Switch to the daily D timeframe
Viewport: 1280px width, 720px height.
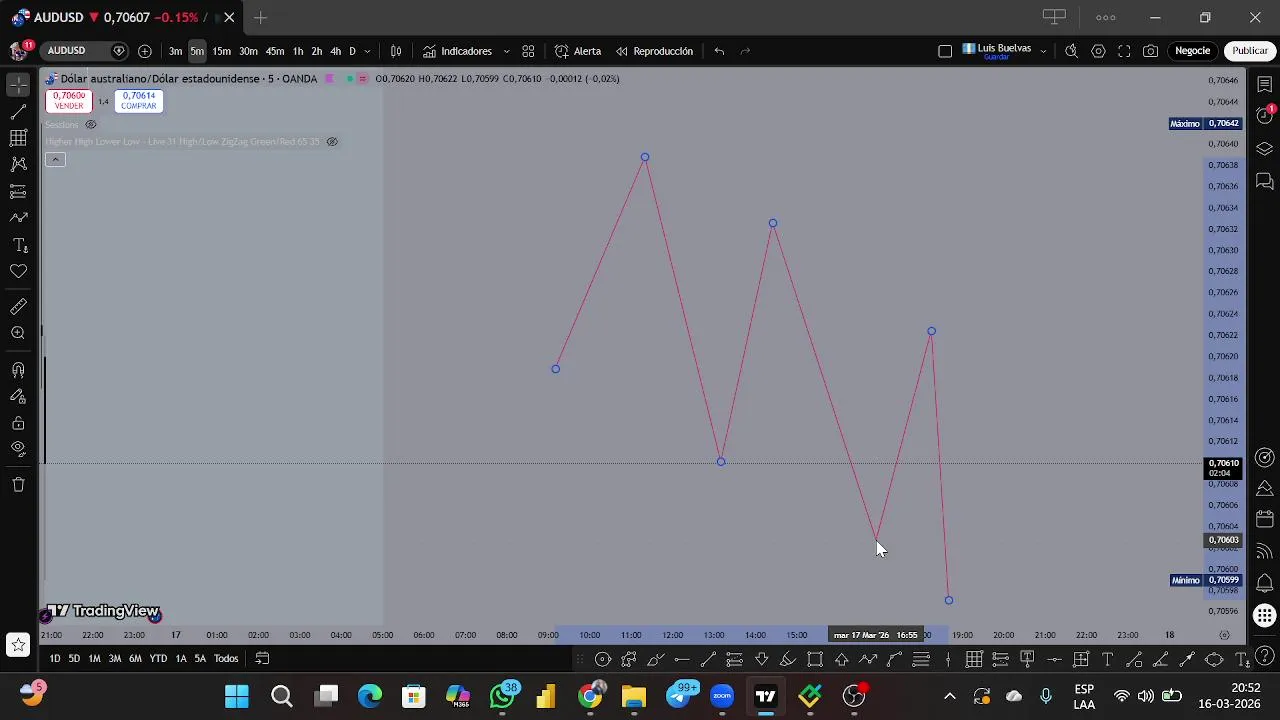(x=352, y=51)
